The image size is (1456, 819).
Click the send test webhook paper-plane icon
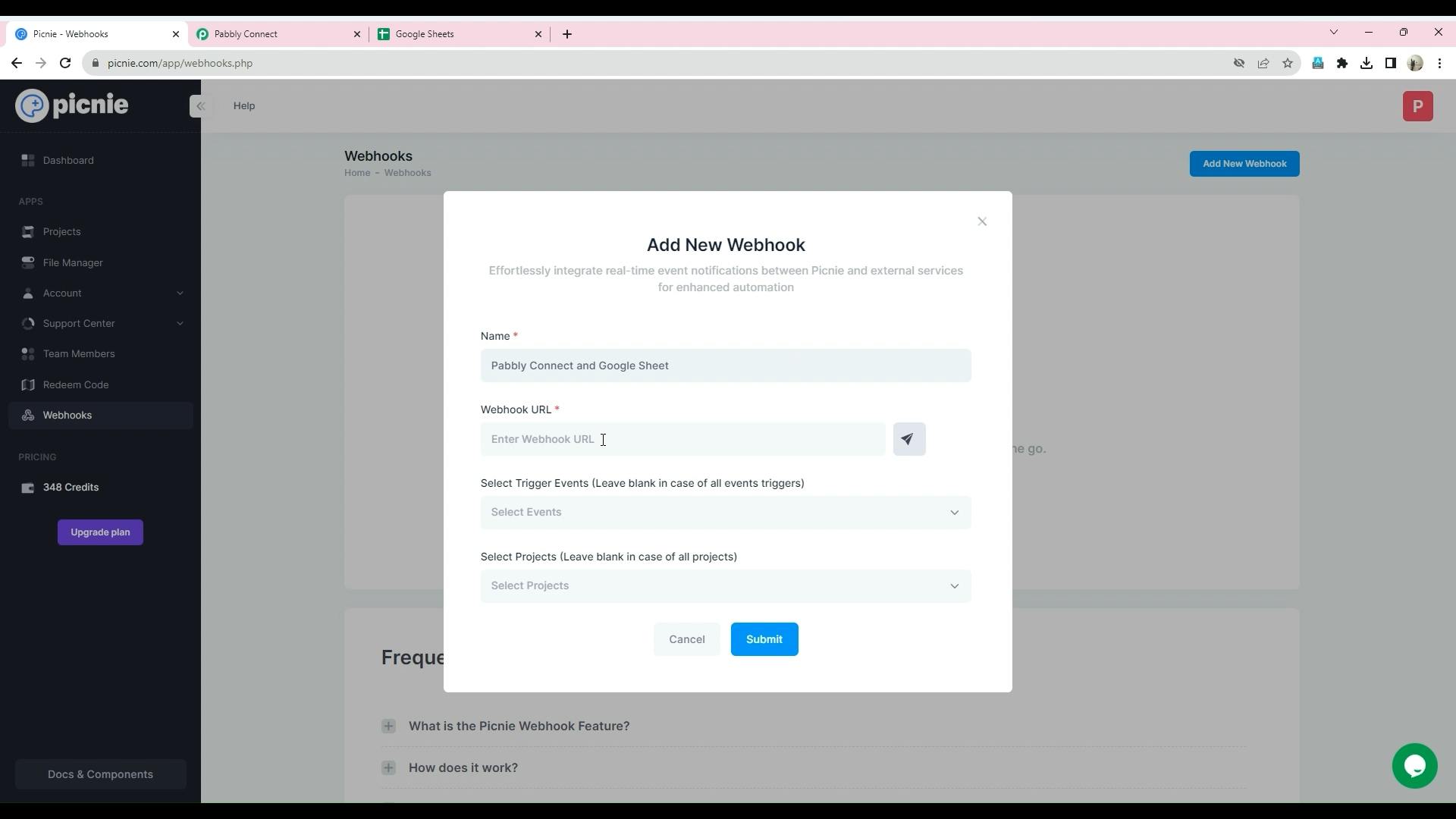click(908, 439)
